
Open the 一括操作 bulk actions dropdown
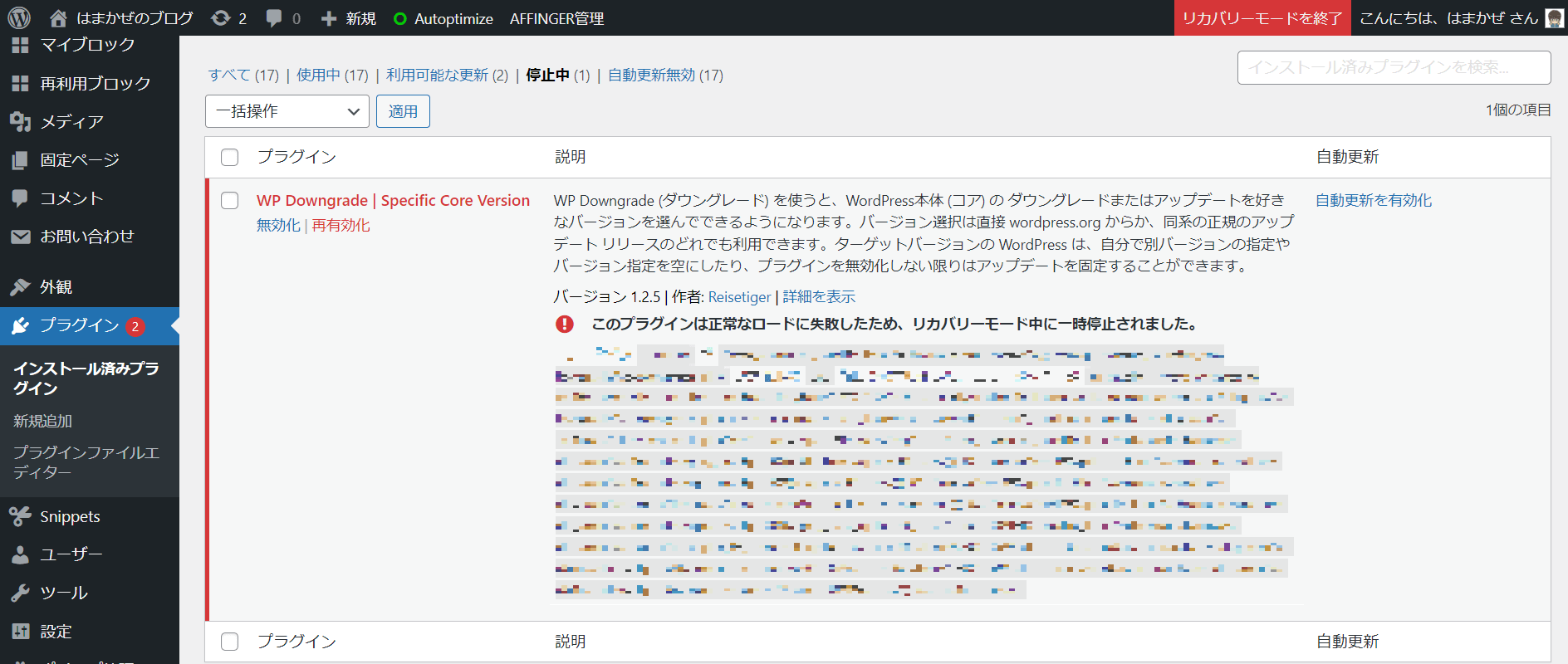tap(287, 111)
